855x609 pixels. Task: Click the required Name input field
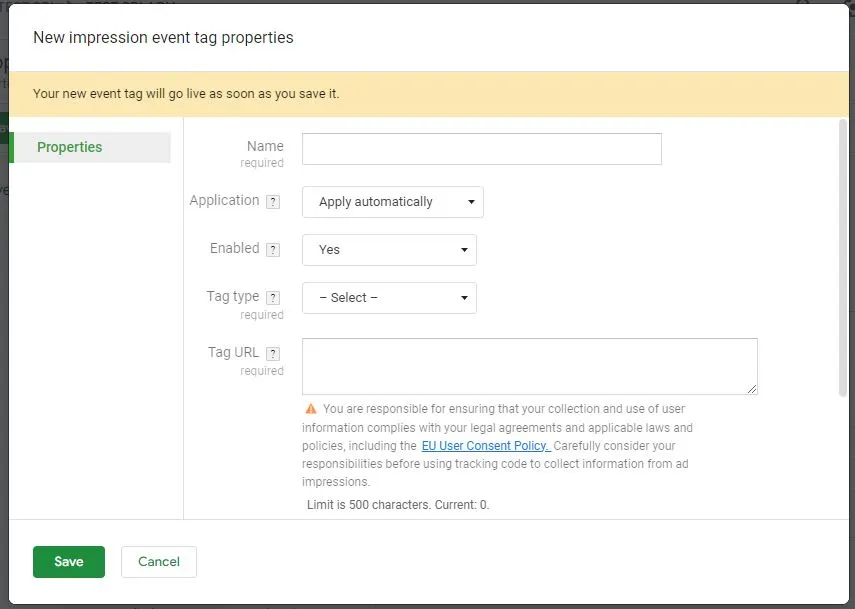click(481, 148)
